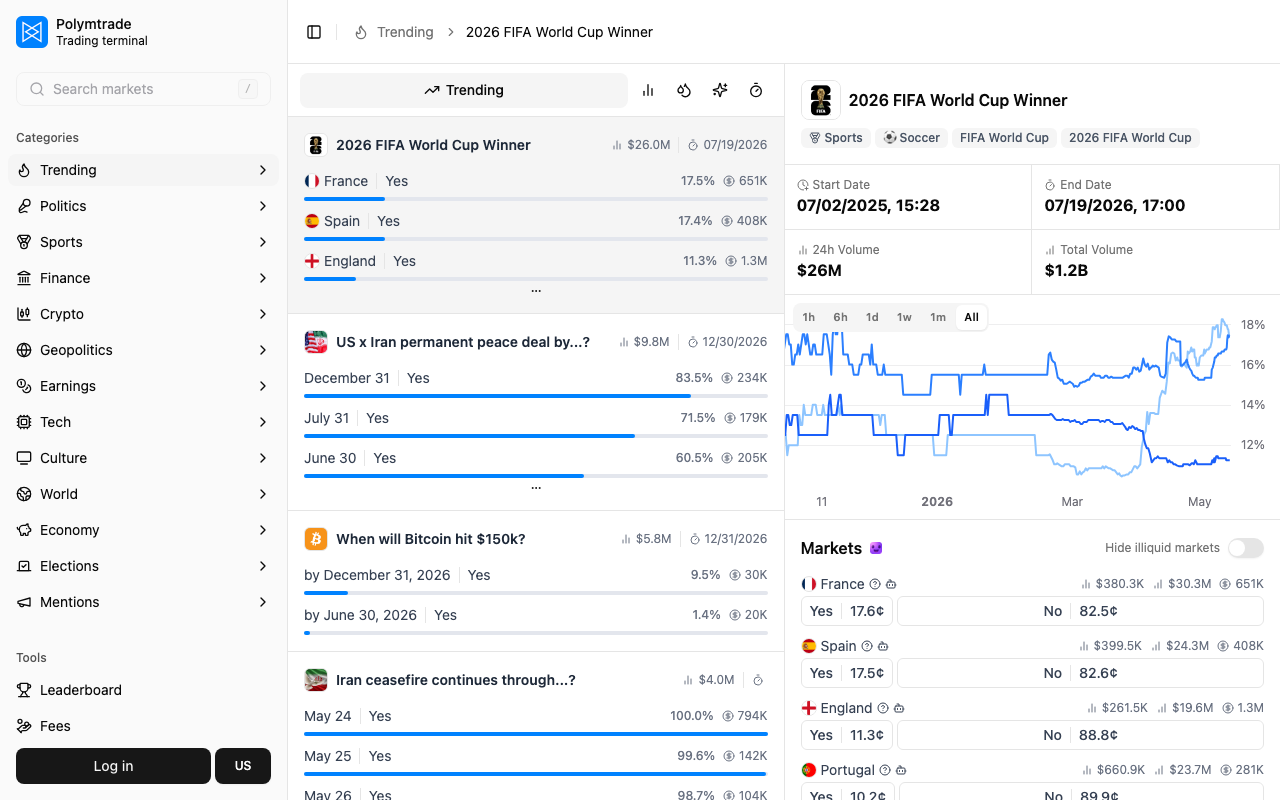The image size is (1280, 800).
Task: Click the magnifier icon in search box
Action: pos(37,89)
